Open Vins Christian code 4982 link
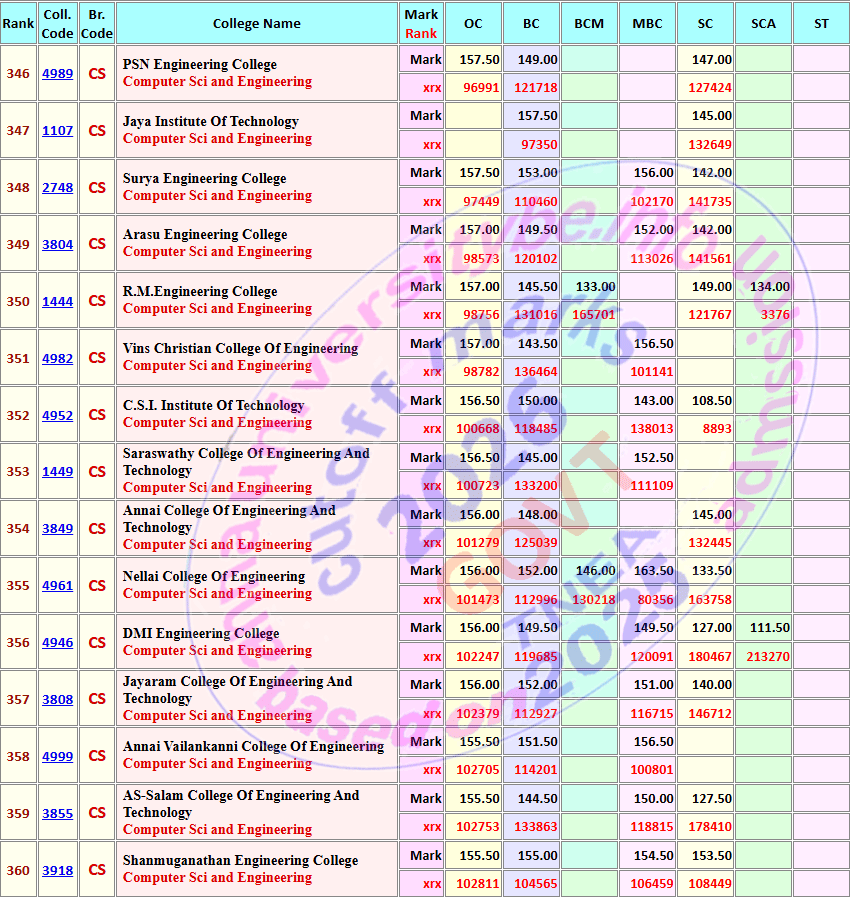851x897 pixels. pos(57,359)
